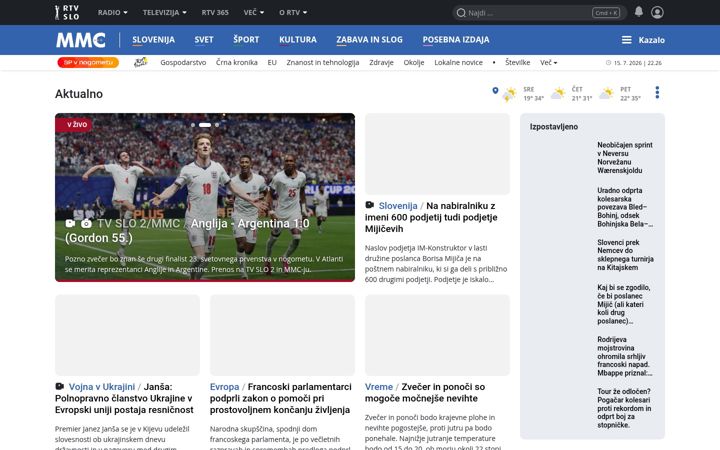Expand the top bar VEČ dropdown
This screenshot has height=450, width=720.
pyautogui.click(x=254, y=12)
